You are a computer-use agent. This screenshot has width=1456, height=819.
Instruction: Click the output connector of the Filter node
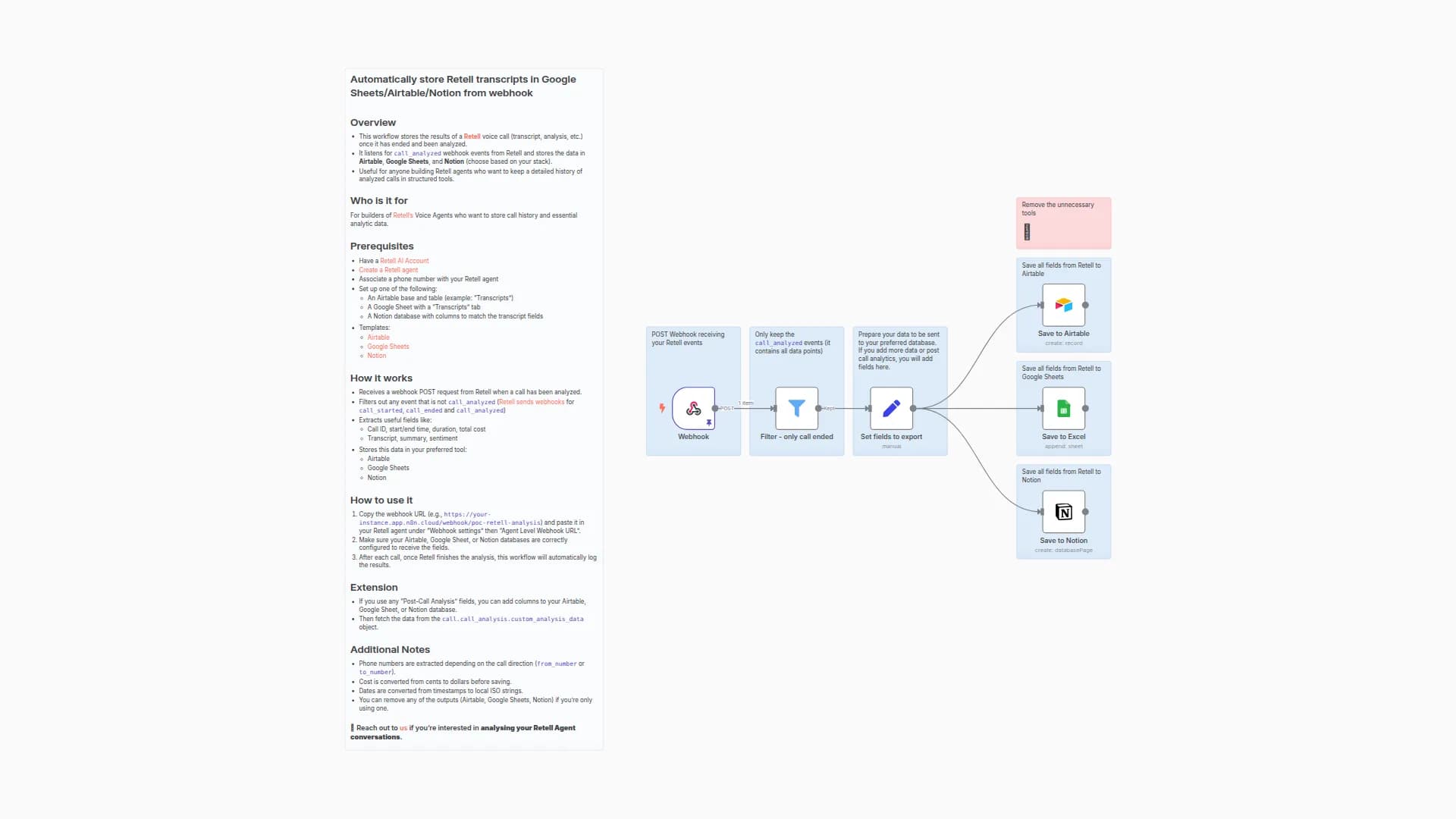[818, 409]
